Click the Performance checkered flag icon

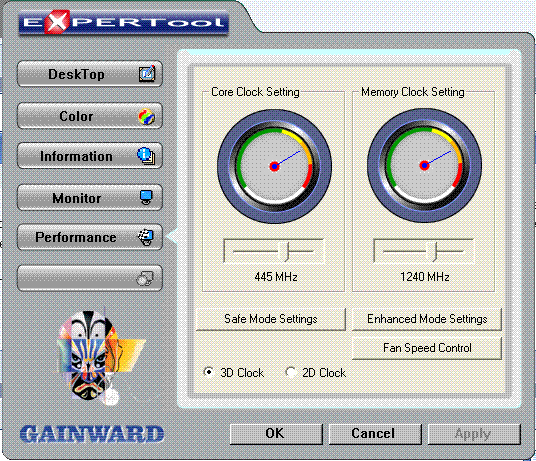click(x=146, y=237)
